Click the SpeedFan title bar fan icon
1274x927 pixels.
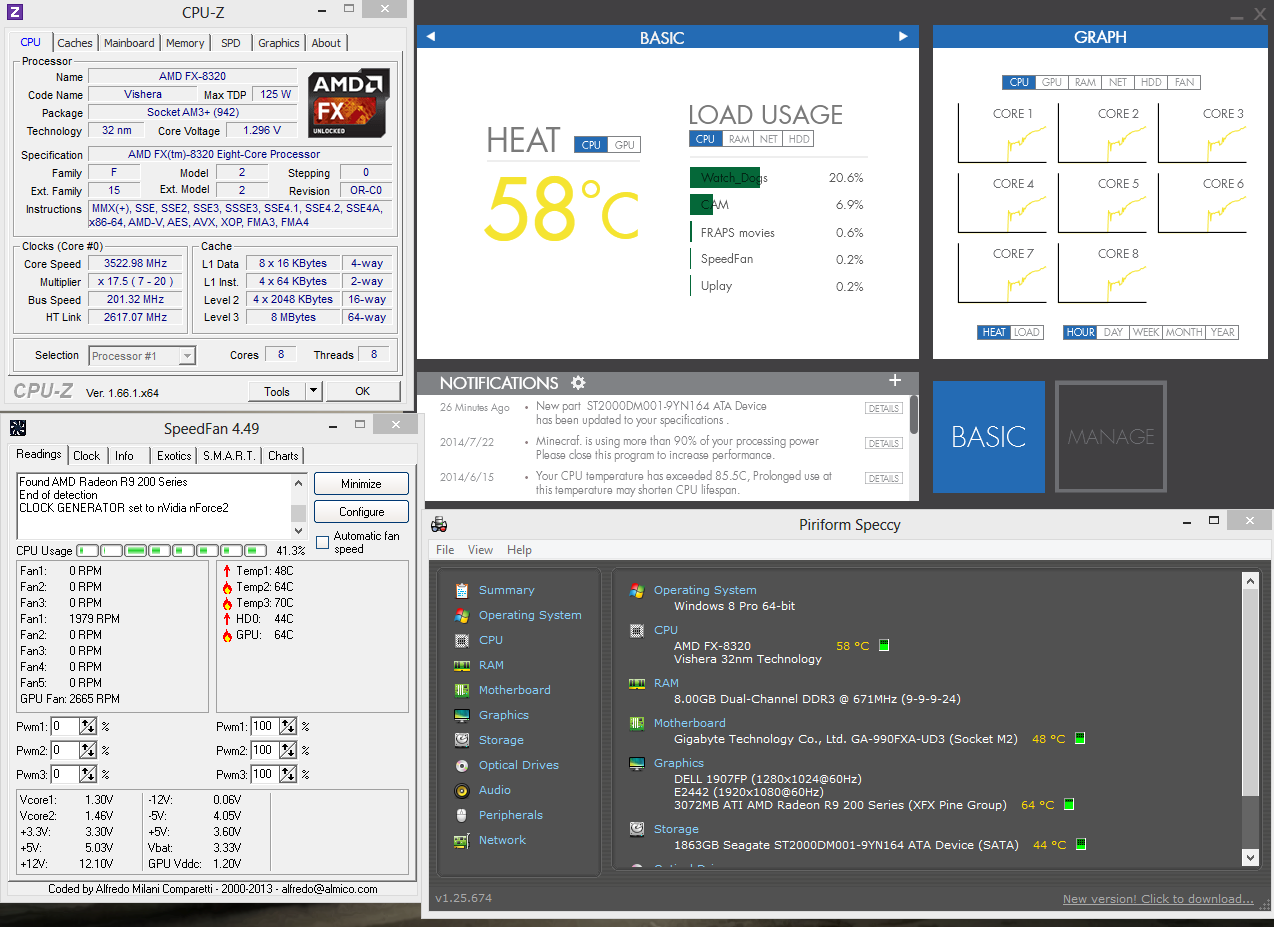17,428
